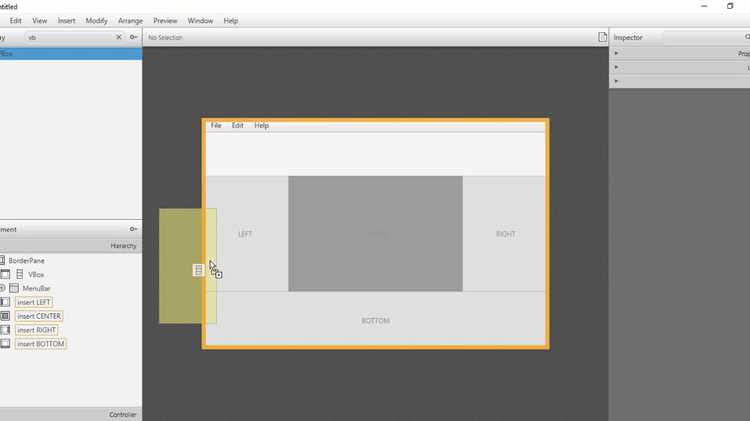Screen dimensions: 750x421
Task: Click the BOTTOM region of the BorderPane
Action: [x=375, y=318]
